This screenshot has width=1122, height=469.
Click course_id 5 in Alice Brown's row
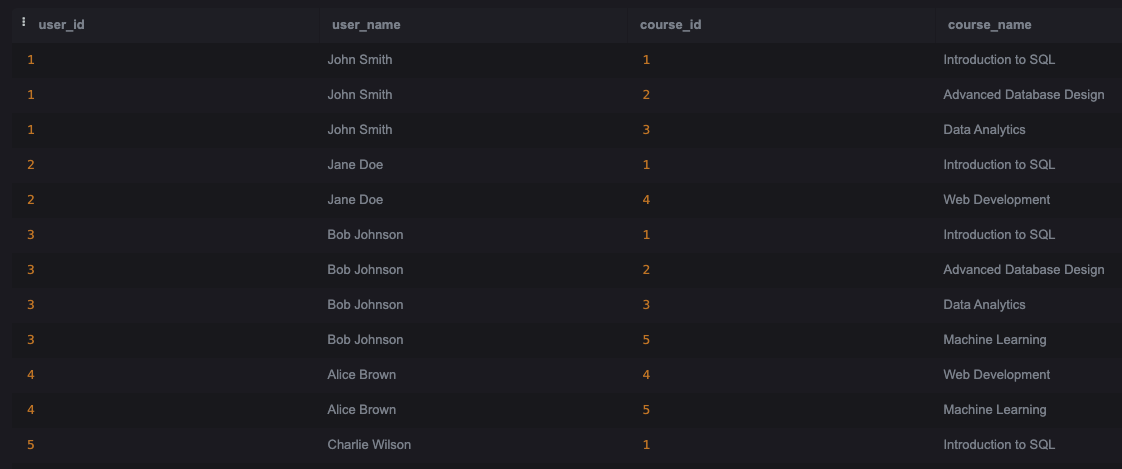(646, 409)
